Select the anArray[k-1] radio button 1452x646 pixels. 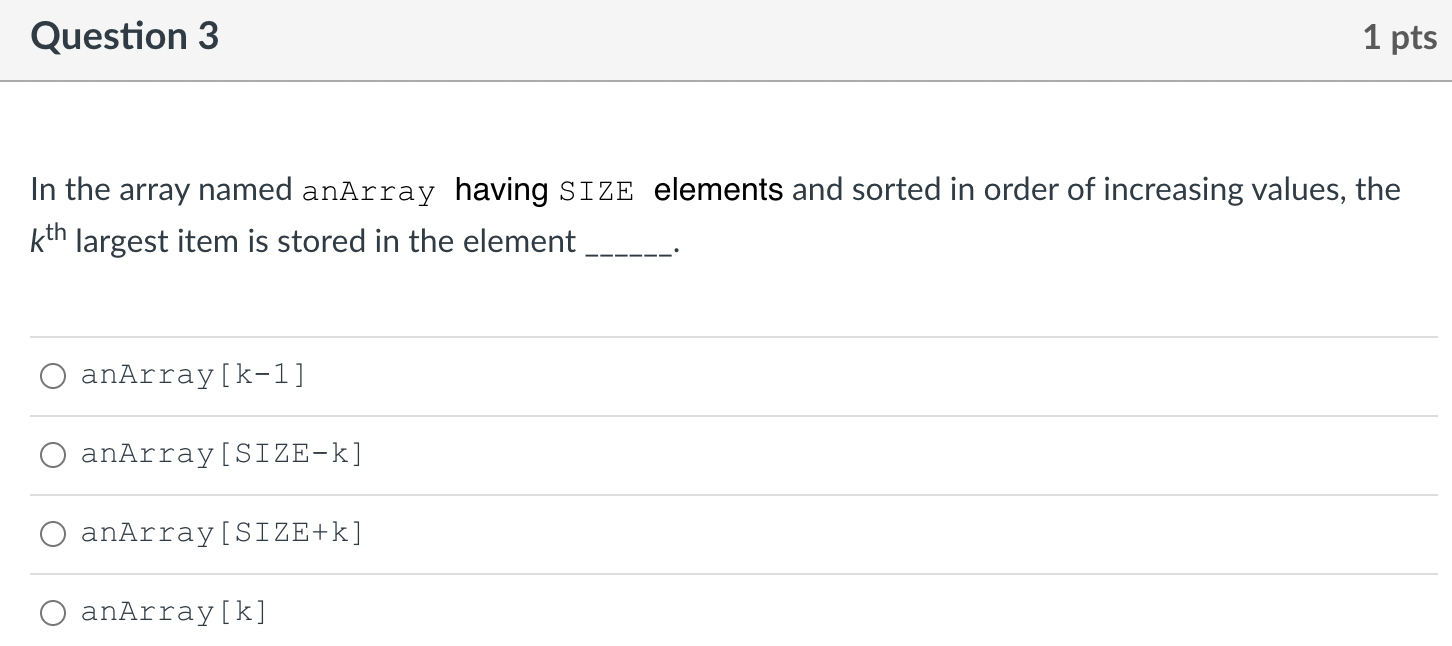[x=53, y=376]
